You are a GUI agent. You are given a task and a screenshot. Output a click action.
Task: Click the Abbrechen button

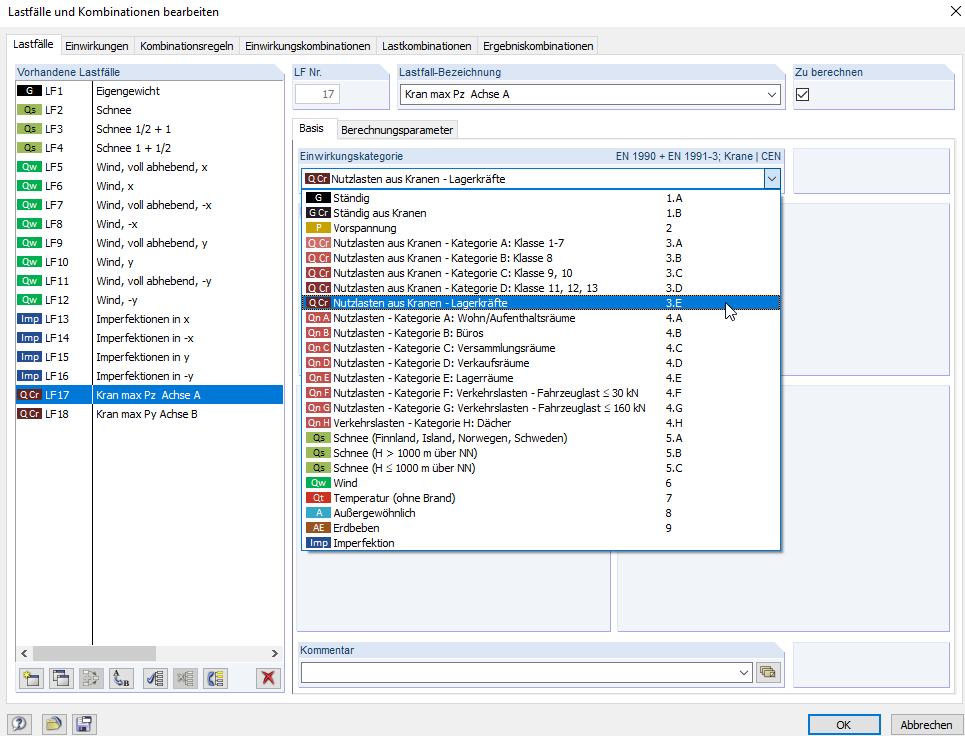pos(926,724)
